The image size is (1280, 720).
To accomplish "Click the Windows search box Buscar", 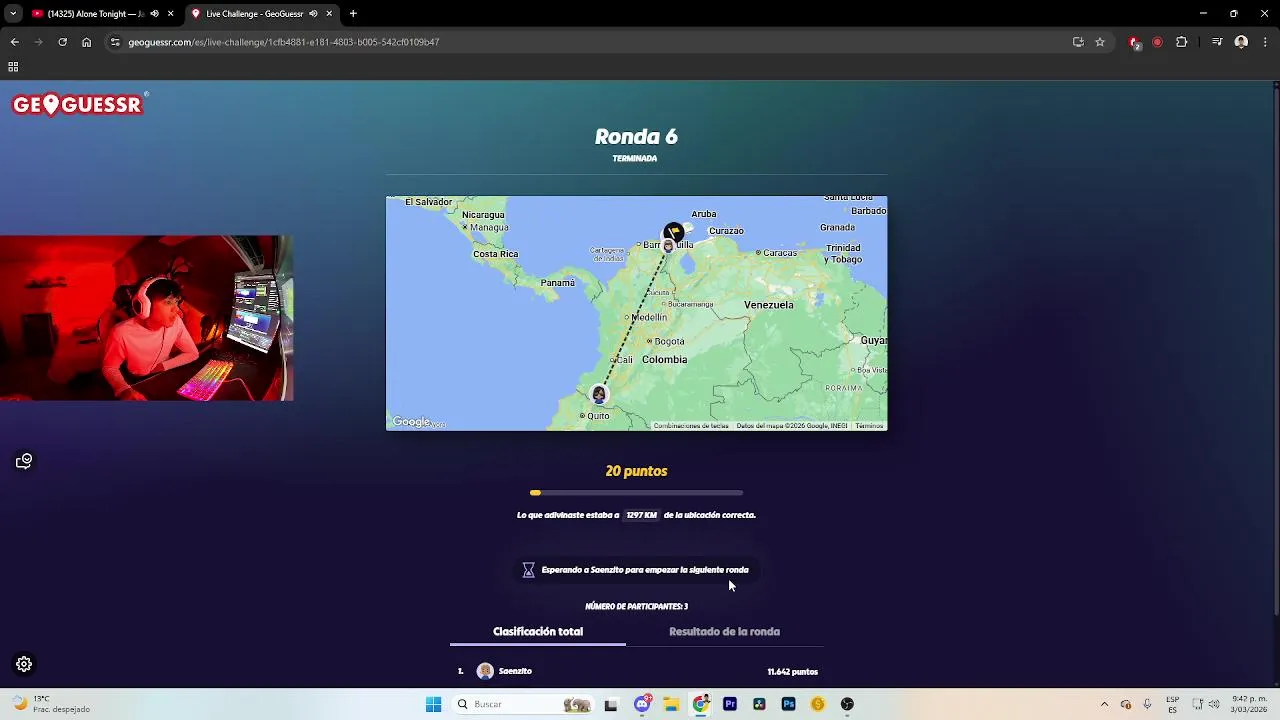I will tap(522, 704).
